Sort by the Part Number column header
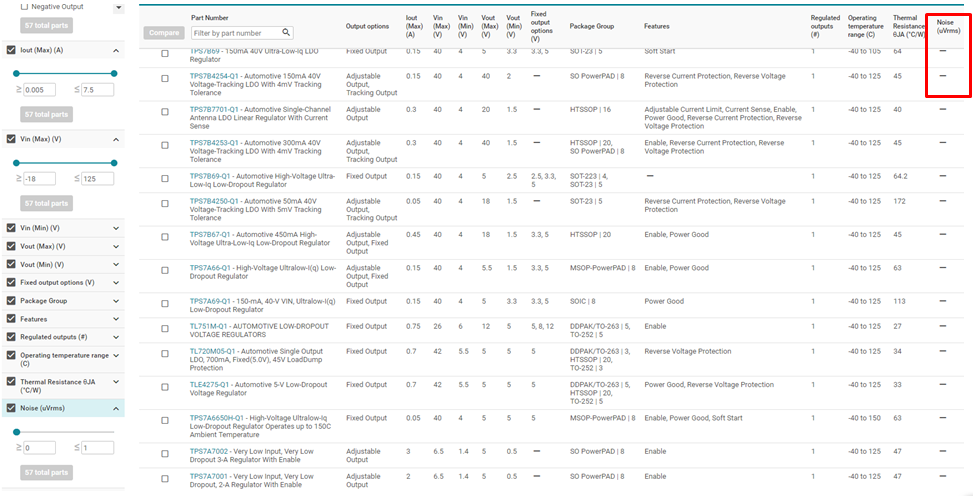973x496 pixels. [x=210, y=18]
